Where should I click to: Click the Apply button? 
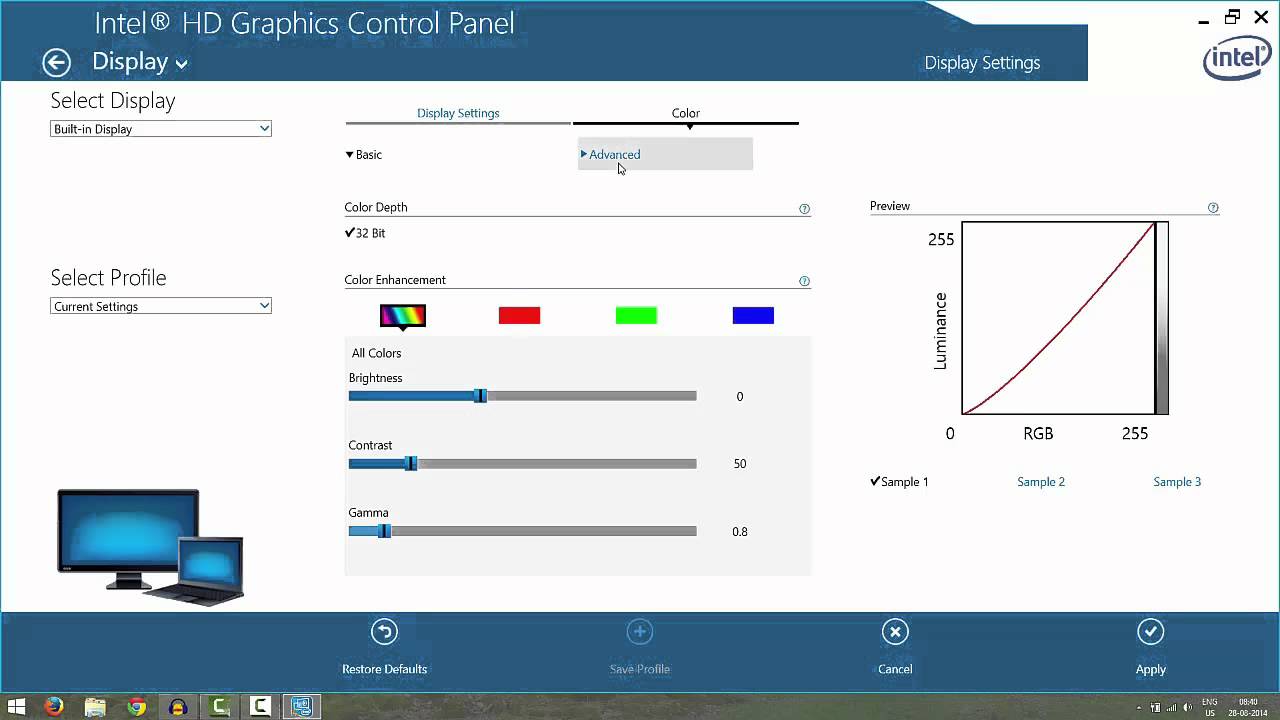[1151, 648]
